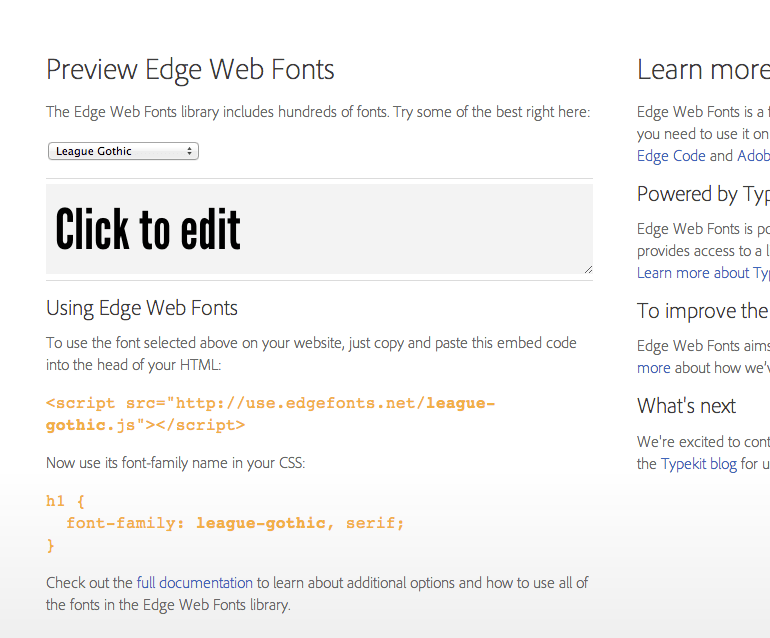Click the 'What's next' heading
Screen dimensions: 770x638
tap(686, 406)
